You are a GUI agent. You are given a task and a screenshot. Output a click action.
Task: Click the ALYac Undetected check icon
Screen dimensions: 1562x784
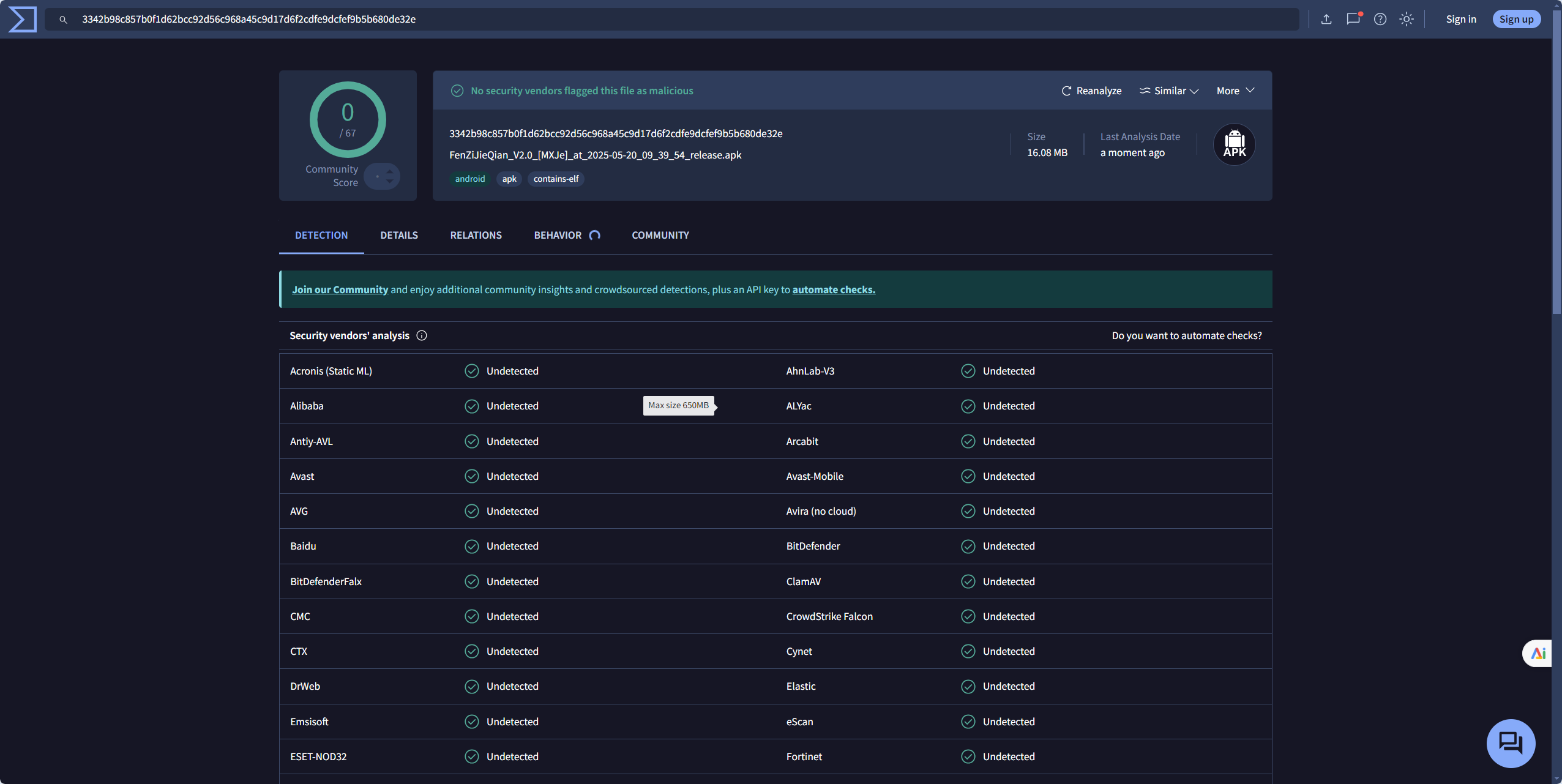tap(968, 406)
